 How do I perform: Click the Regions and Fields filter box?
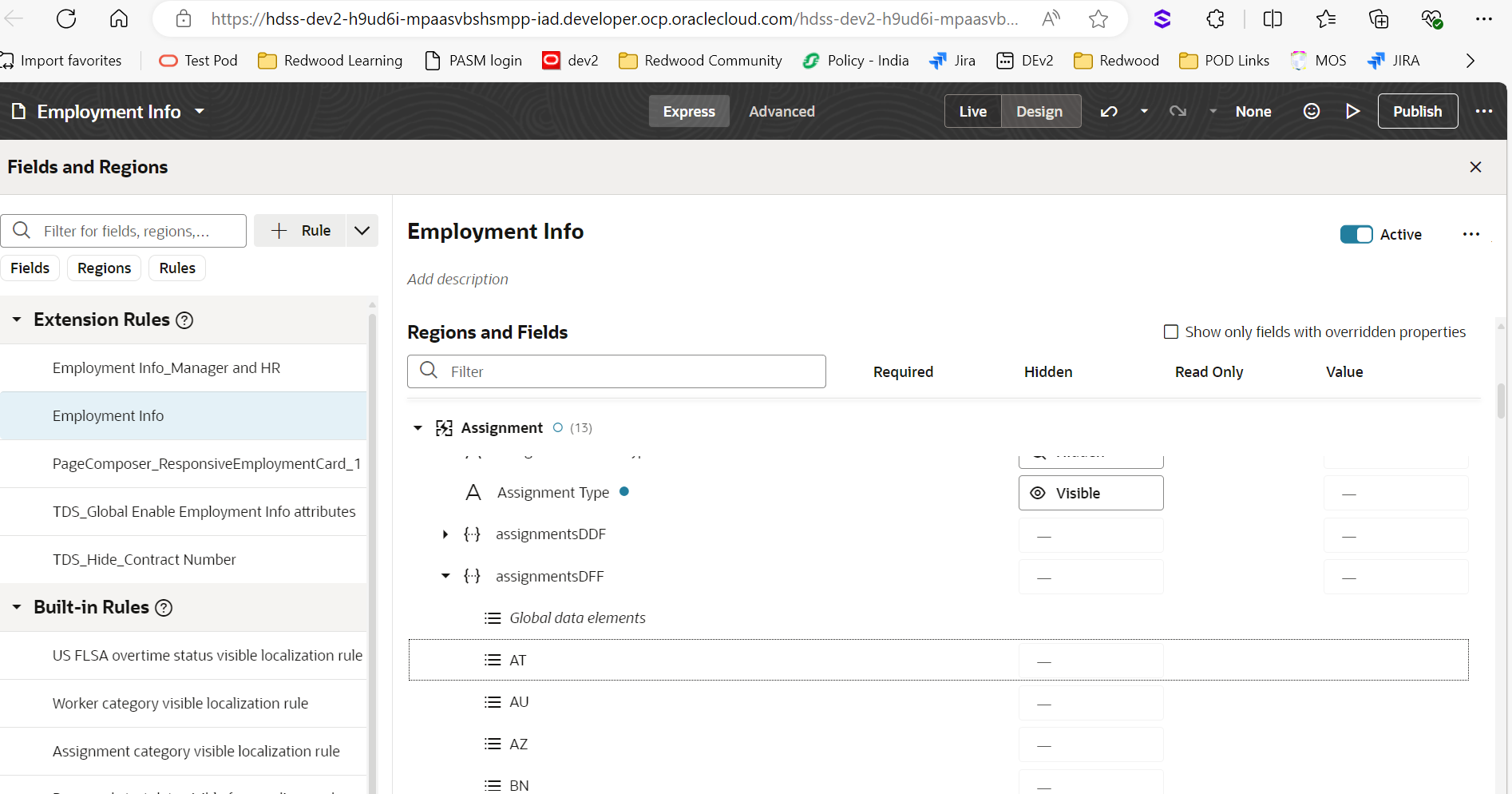pos(616,371)
